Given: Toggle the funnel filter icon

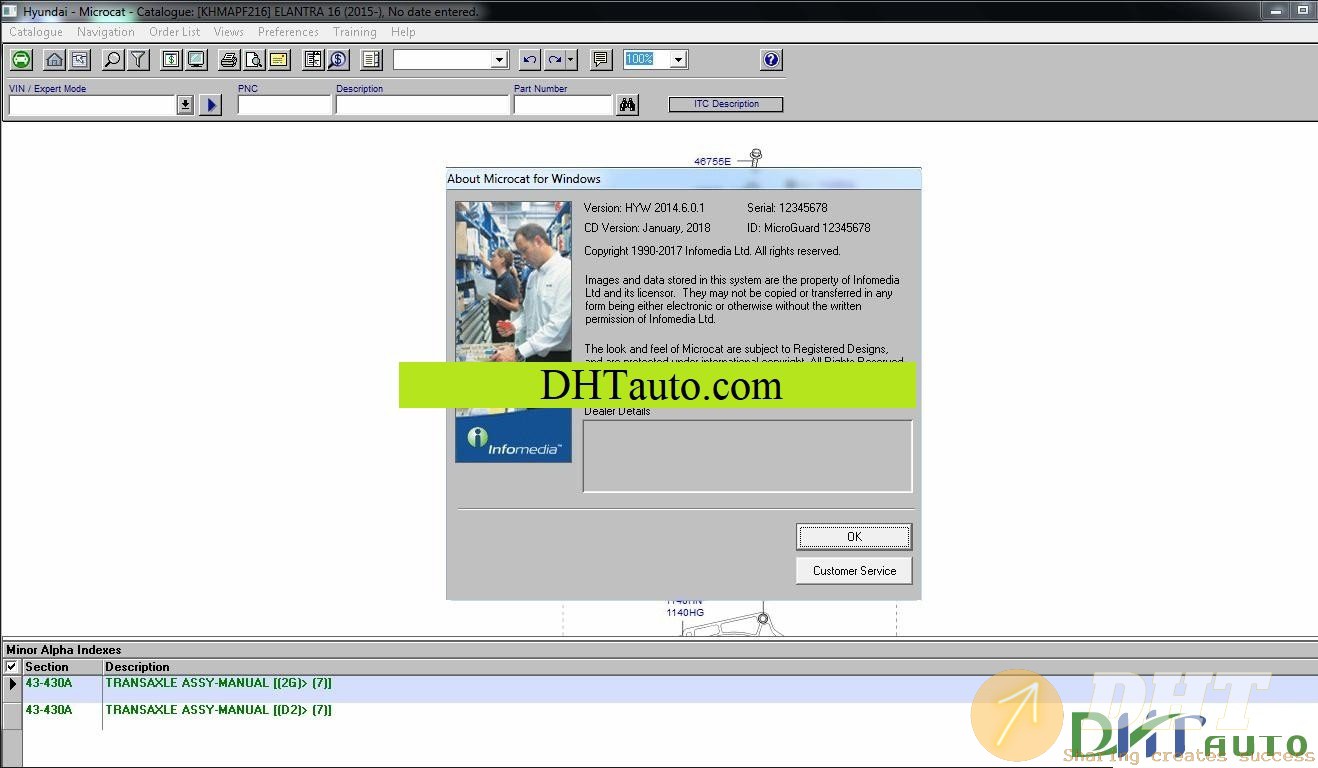Looking at the screenshot, I should point(138,60).
